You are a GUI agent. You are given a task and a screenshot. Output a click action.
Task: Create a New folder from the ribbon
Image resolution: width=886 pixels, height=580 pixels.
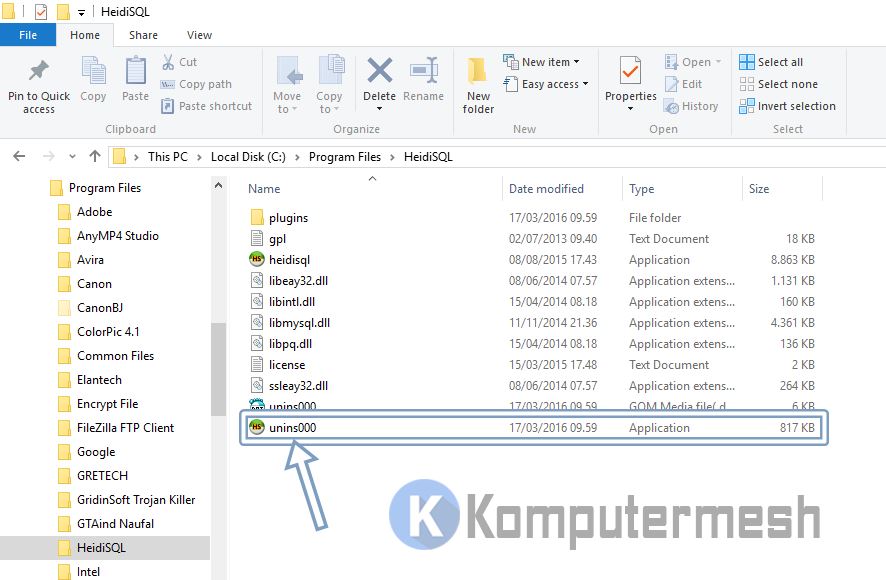coord(477,85)
